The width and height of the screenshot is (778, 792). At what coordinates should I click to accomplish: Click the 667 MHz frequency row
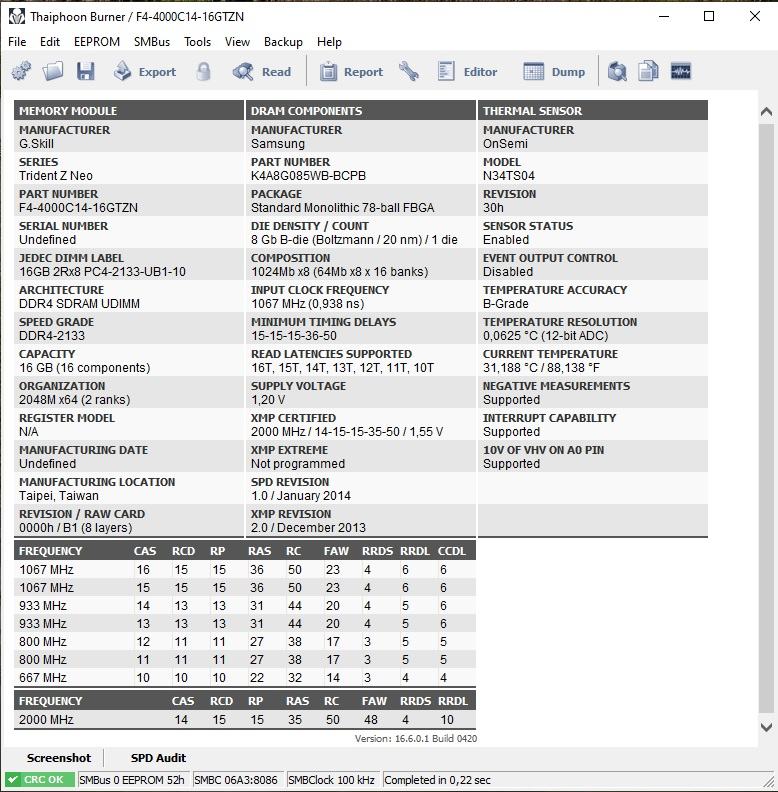pyautogui.click(x=245, y=677)
